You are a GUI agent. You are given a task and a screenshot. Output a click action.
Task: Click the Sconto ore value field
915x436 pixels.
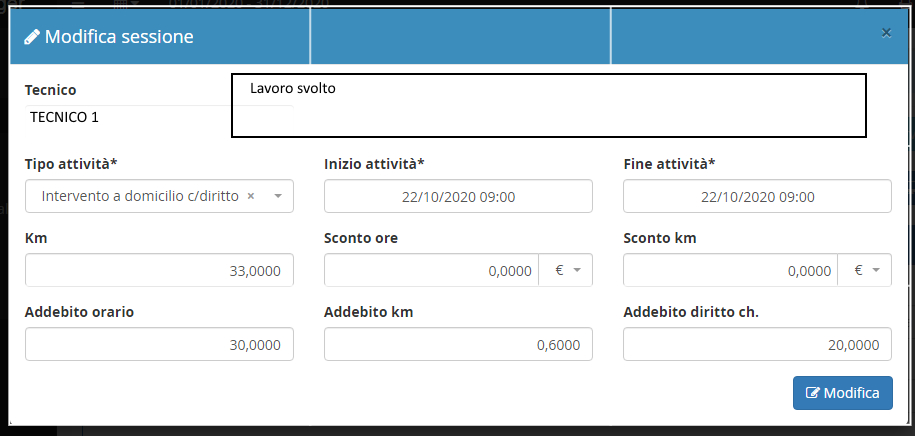pos(431,270)
